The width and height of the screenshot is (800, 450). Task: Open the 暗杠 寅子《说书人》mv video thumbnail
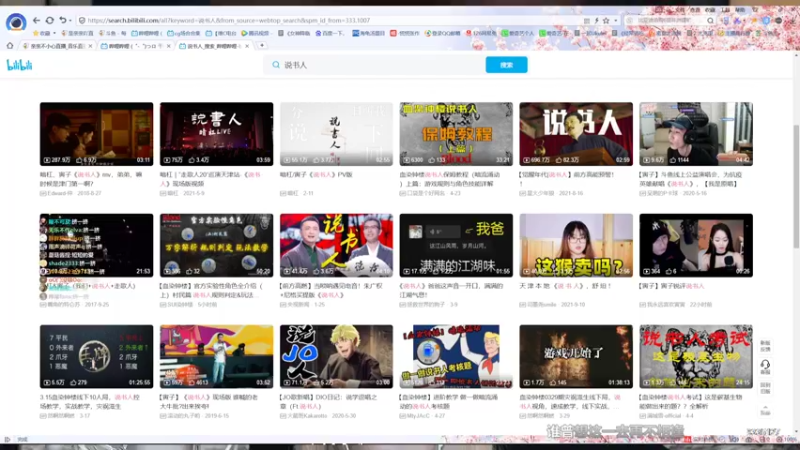(96, 134)
